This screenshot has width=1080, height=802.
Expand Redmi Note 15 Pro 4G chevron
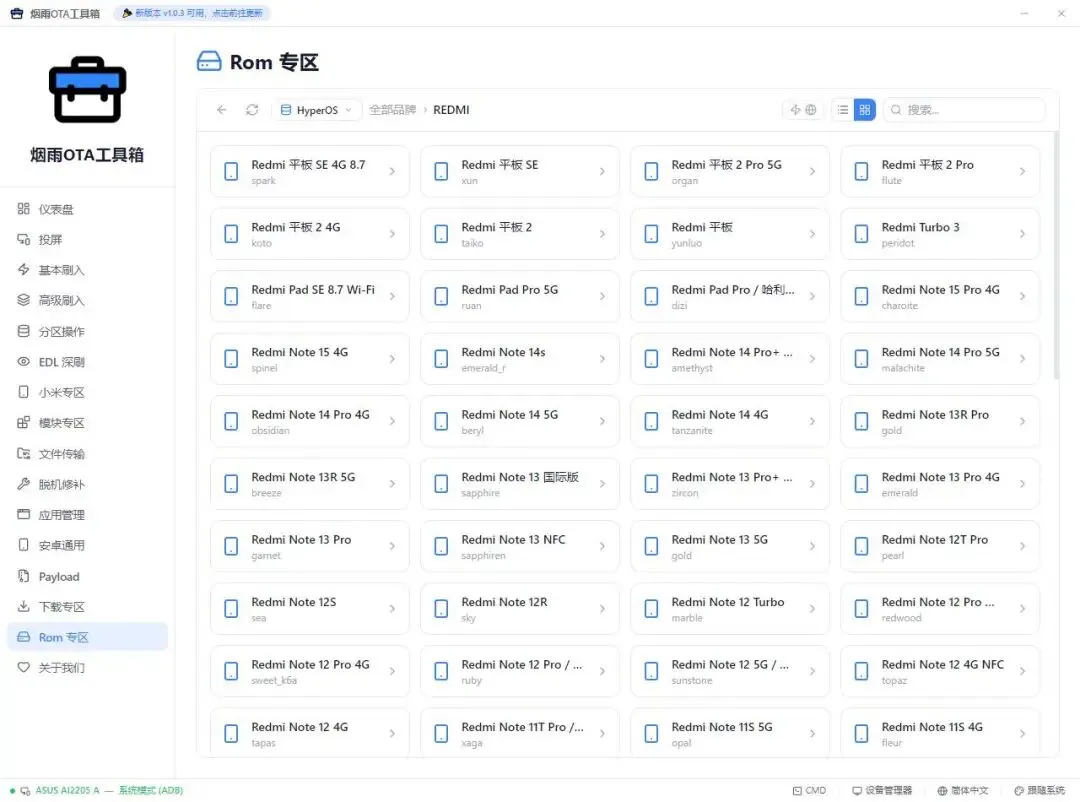point(1022,296)
